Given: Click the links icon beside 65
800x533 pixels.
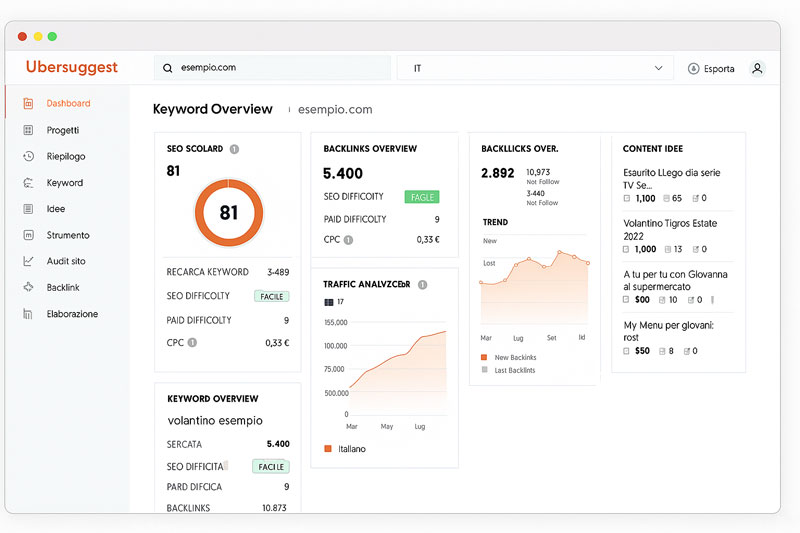Looking at the screenshot, I should [666, 198].
